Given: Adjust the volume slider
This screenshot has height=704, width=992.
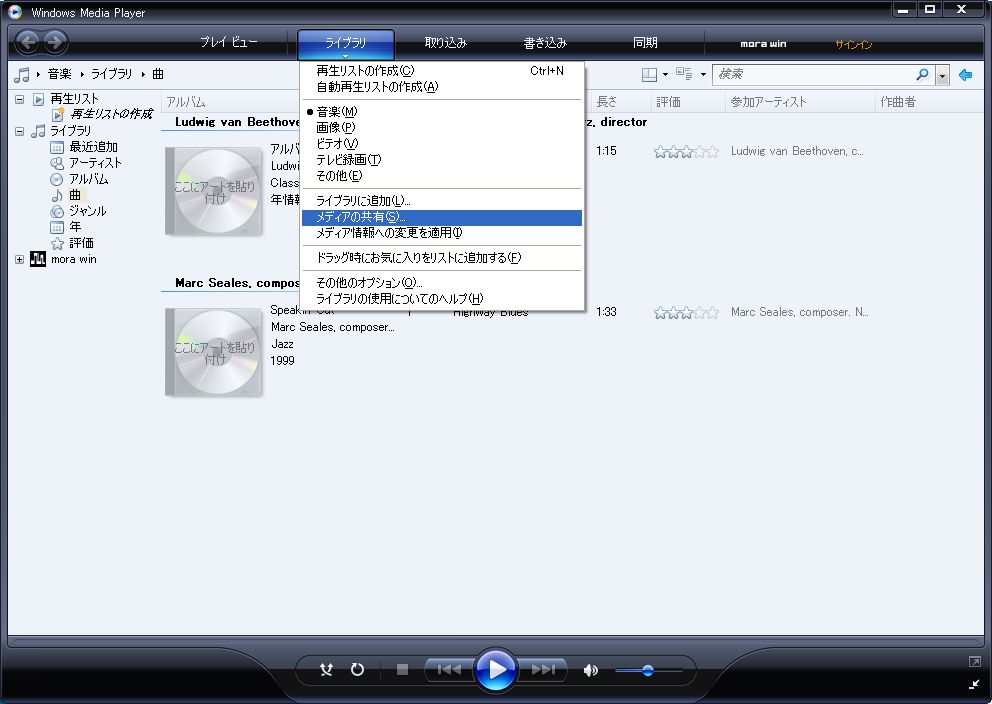Looking at the screenshot, I should [x=648, y=670].
